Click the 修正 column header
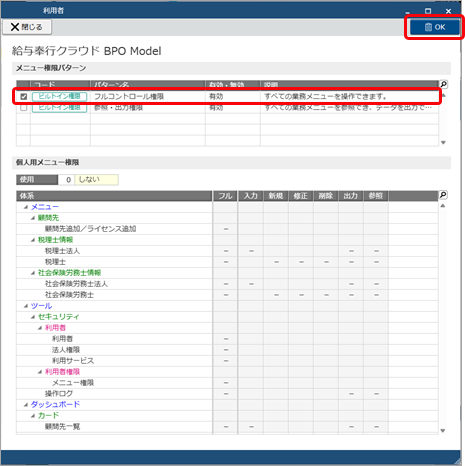465x466 pixels. click(x=301, y=196)
